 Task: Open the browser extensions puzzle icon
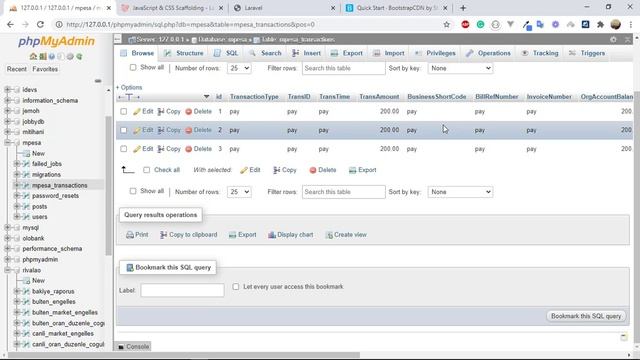[x=600, y=24]
